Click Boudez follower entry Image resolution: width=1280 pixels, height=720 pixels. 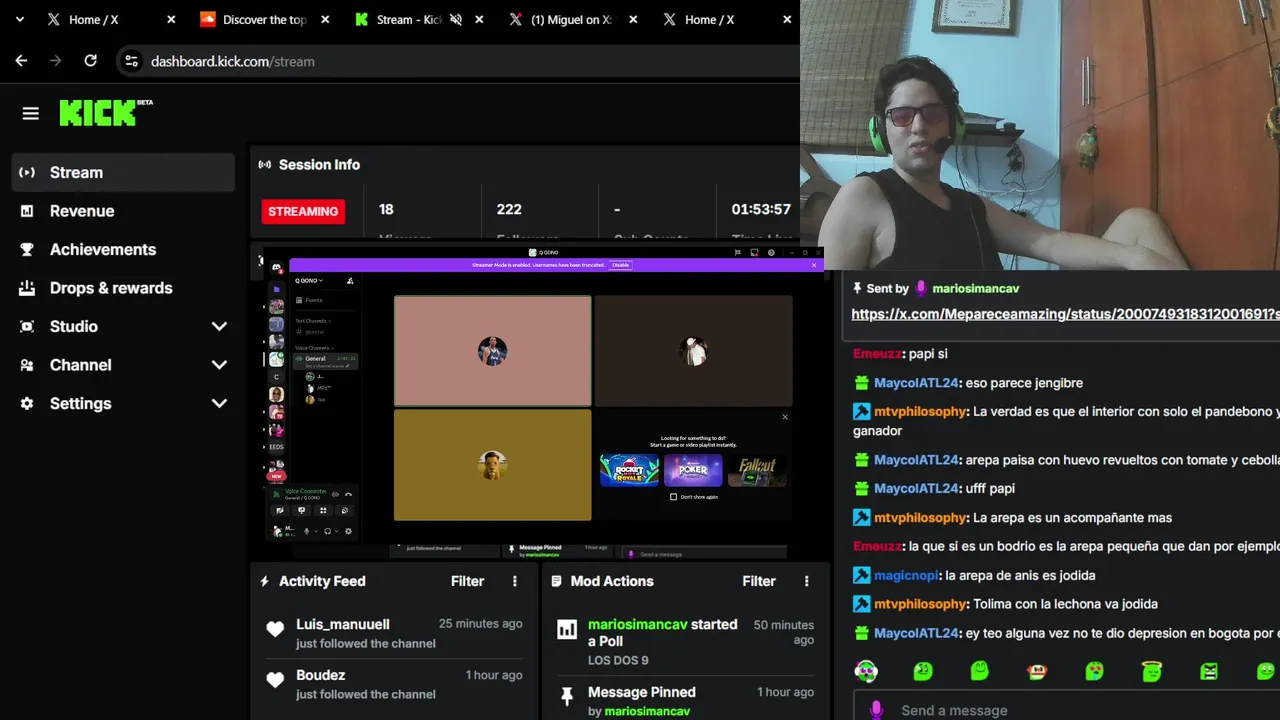(x=394, y=684)
